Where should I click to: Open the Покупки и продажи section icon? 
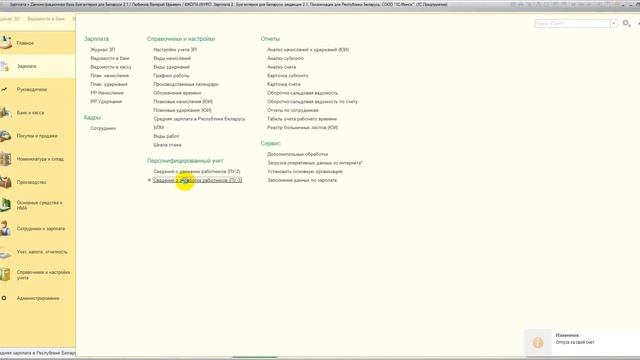click(x=5, y=136)
